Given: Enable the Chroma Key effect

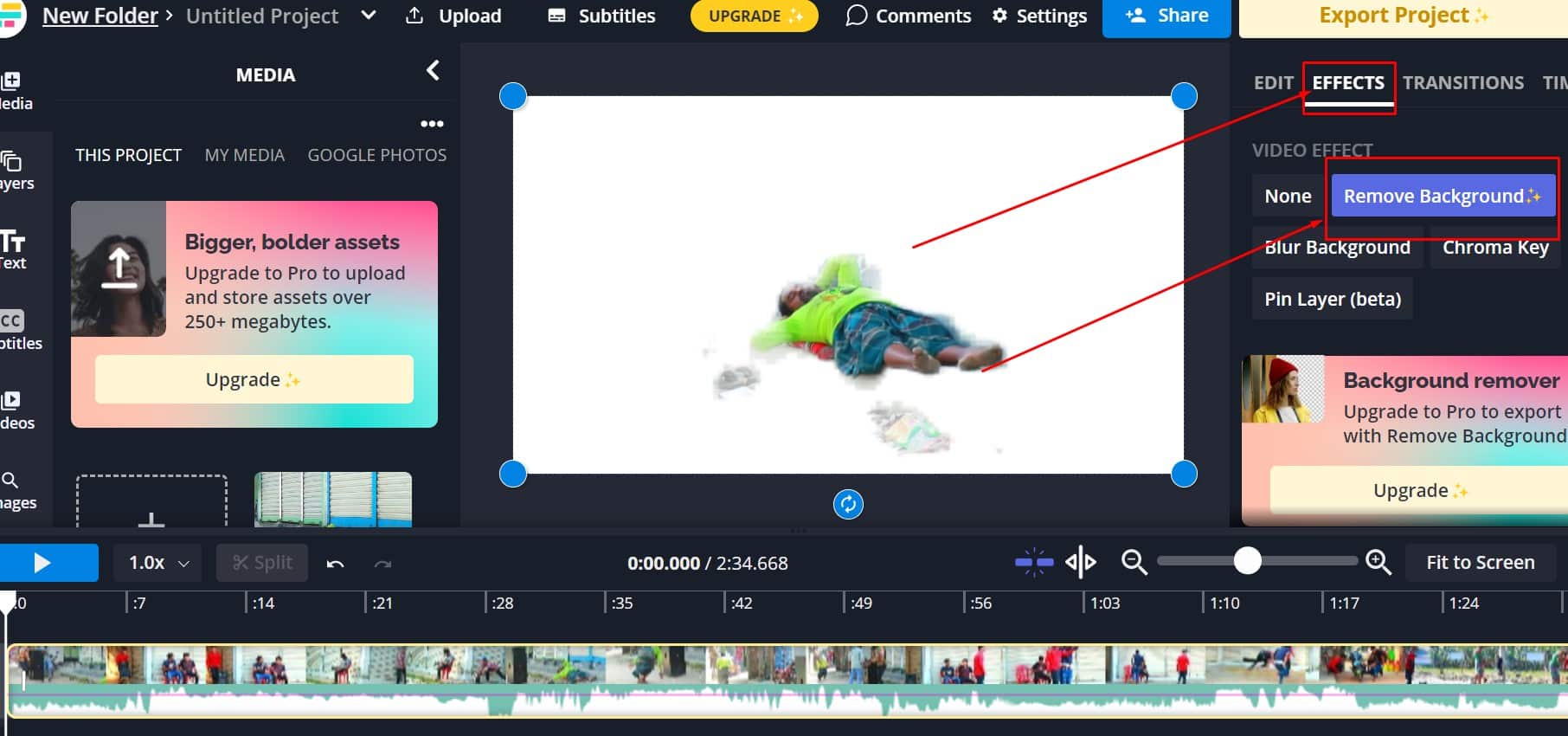Looking at the screenshot, I should [x=1495, y=248].
